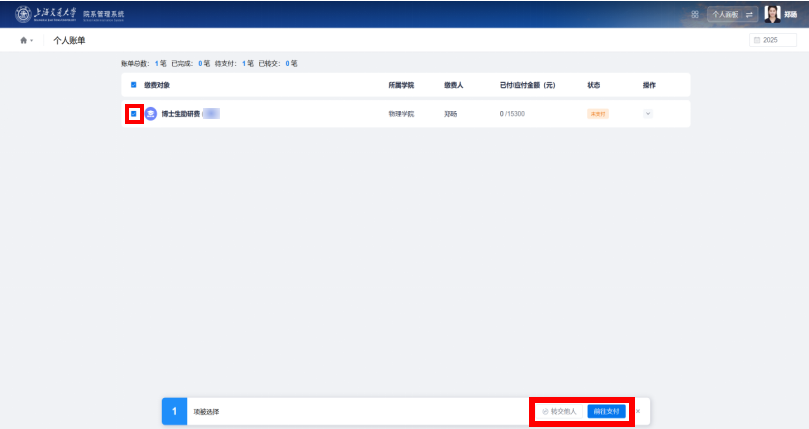The image size is (809, 429).
Task: Click the 博士生助研费 bill name
Action: pyautogui.click(x=181, y=114)
